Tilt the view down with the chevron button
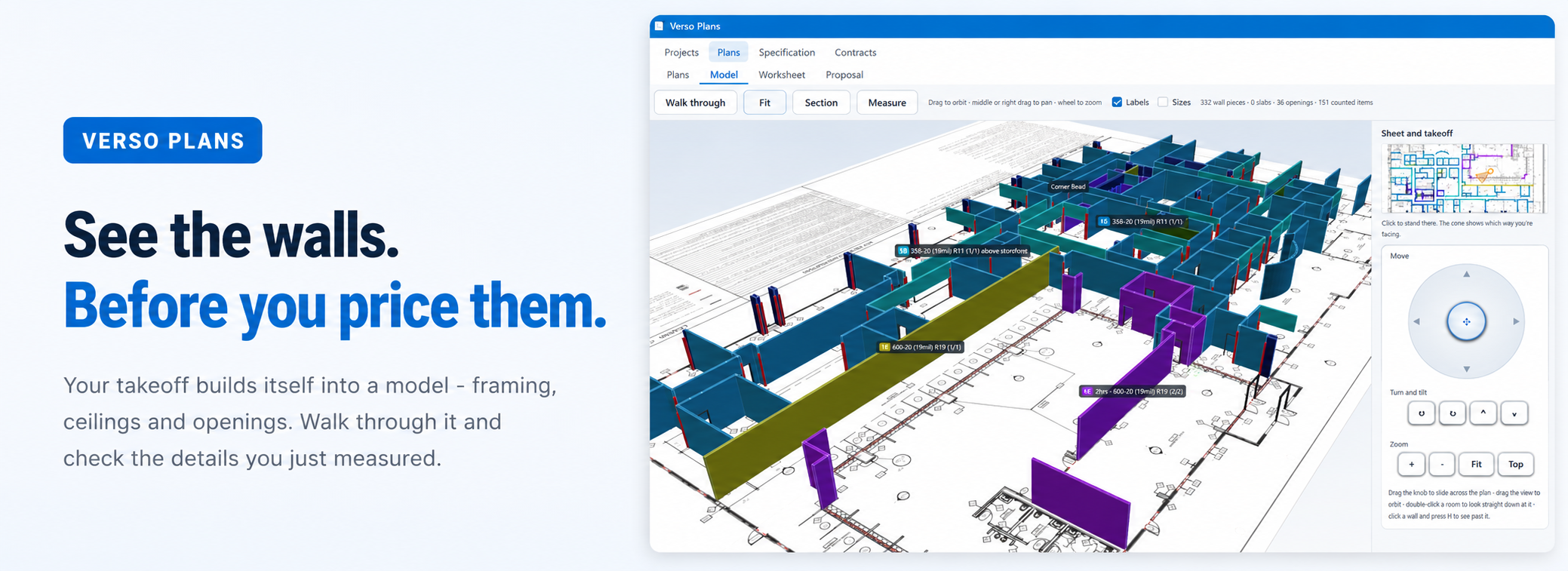 pos(1514,413)
